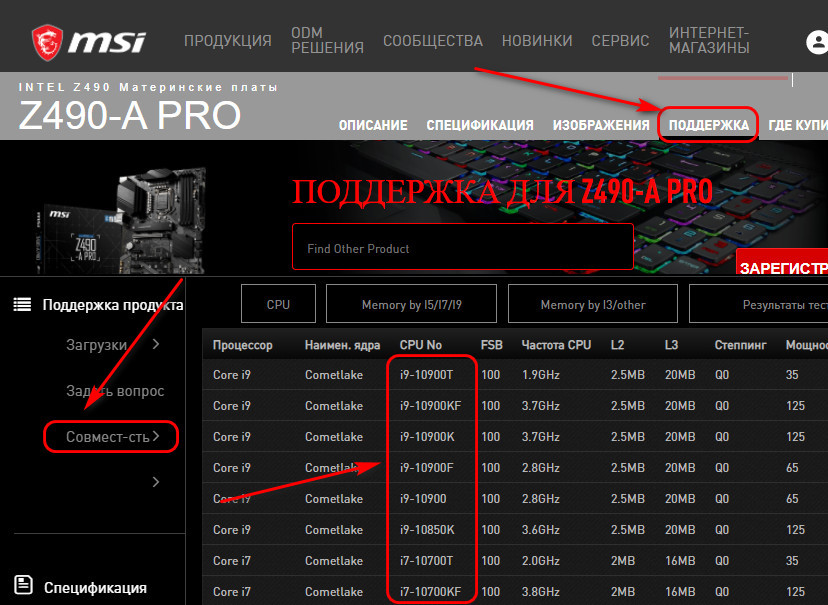The height and width of the screenshot is (605, 828).
Task: Switch to the СПЕЦИФИКАЦИЯ tab
Action: click(480, 125)
